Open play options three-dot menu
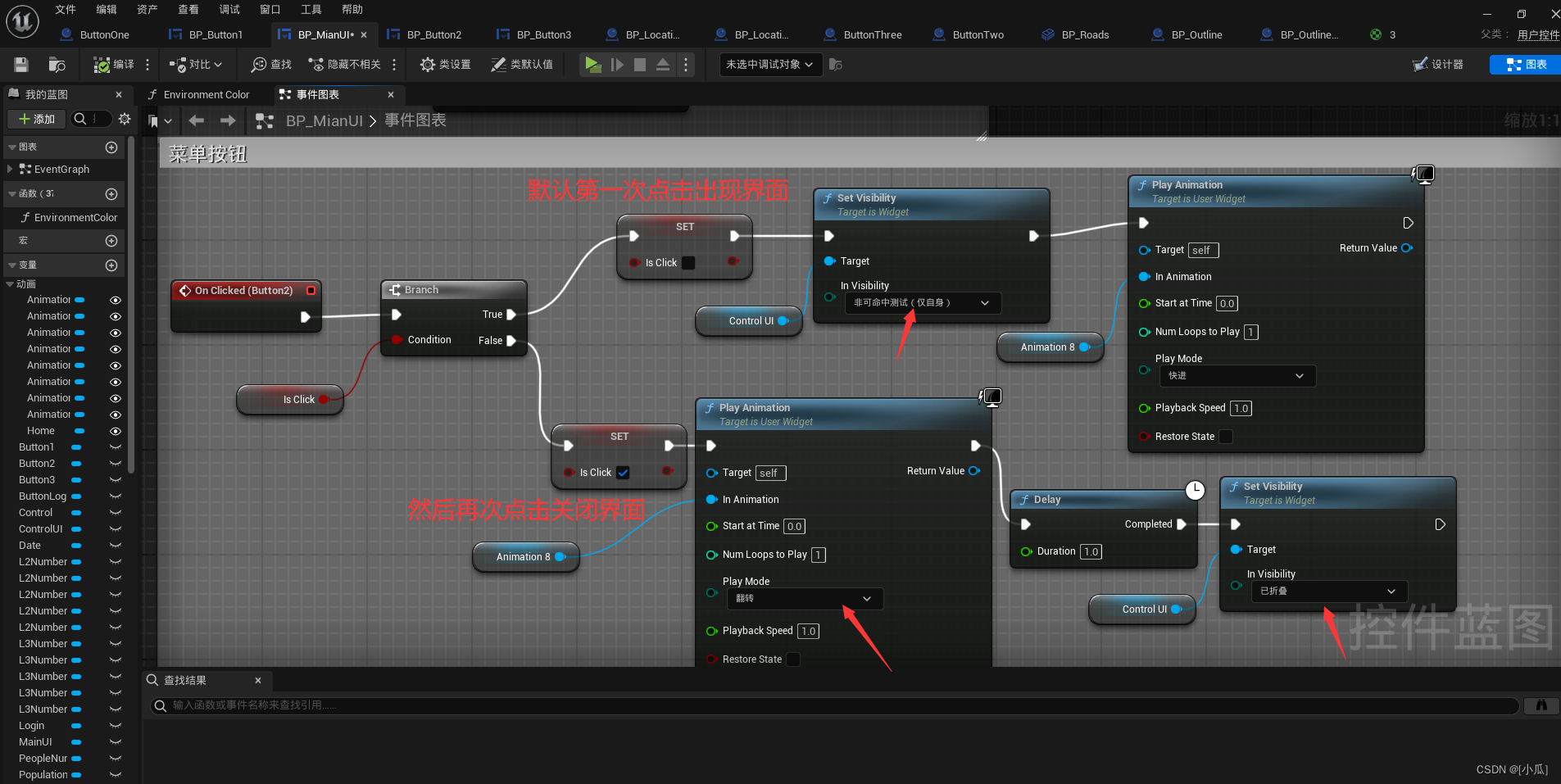 686,64
